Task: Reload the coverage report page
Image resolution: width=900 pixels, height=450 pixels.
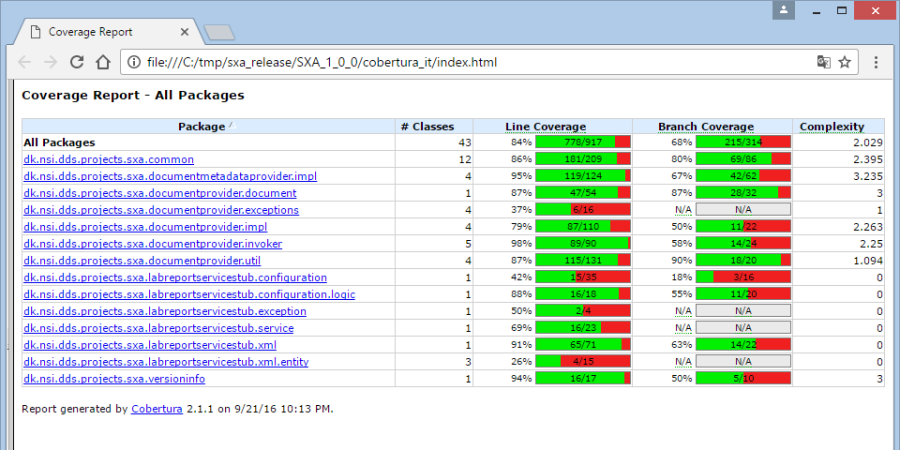Action: (76, 62)
